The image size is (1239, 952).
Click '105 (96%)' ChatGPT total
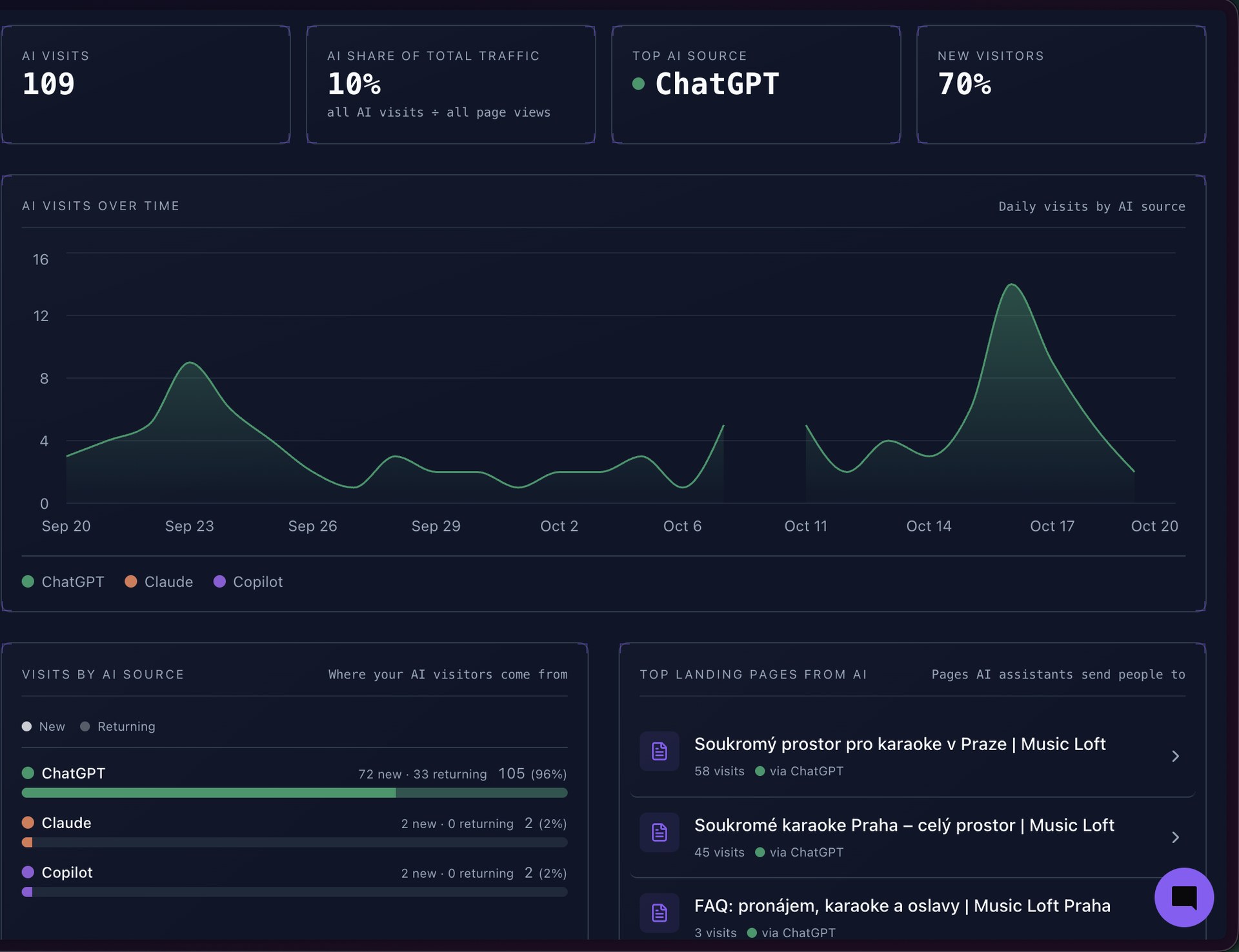point(532,773)
